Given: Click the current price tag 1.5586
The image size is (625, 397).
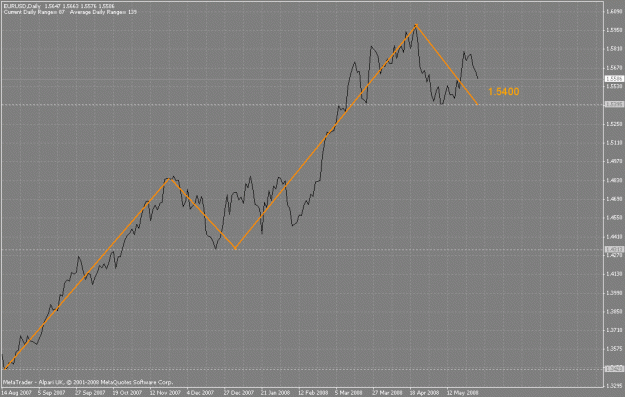Looking at the screenshot, I should (614, 79).
